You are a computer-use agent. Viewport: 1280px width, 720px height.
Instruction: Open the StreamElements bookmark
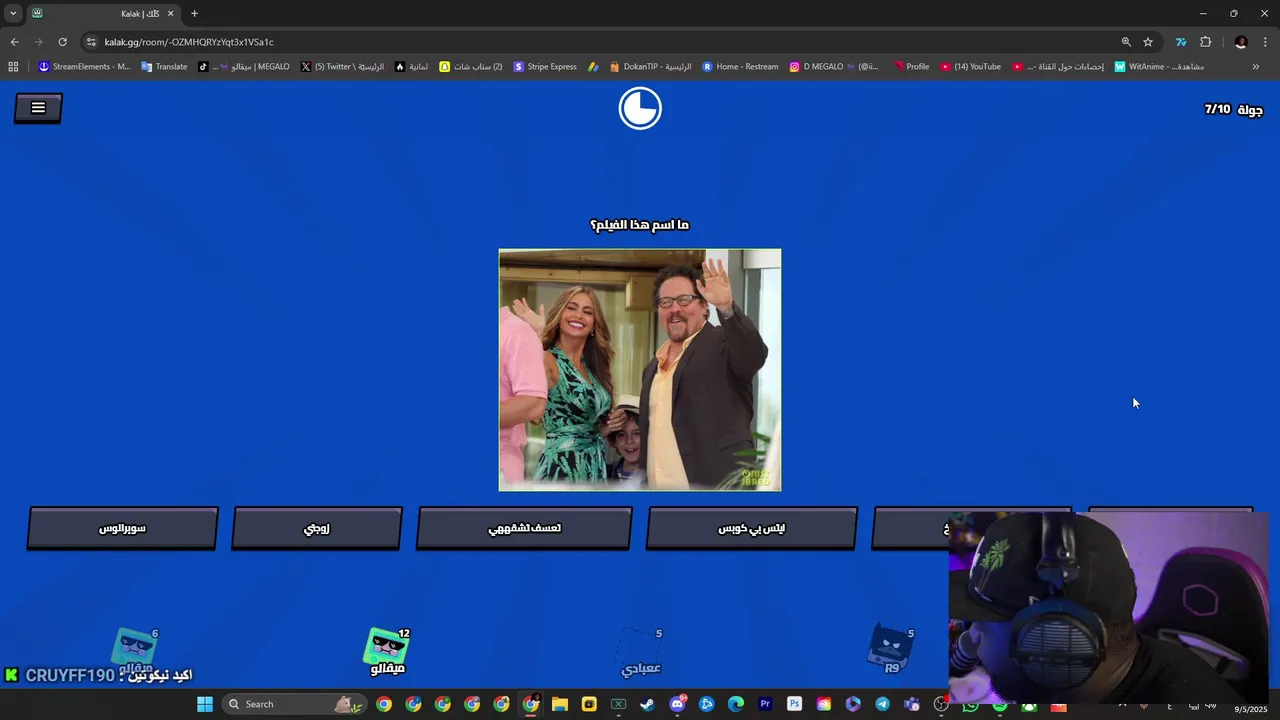point(84,67)
